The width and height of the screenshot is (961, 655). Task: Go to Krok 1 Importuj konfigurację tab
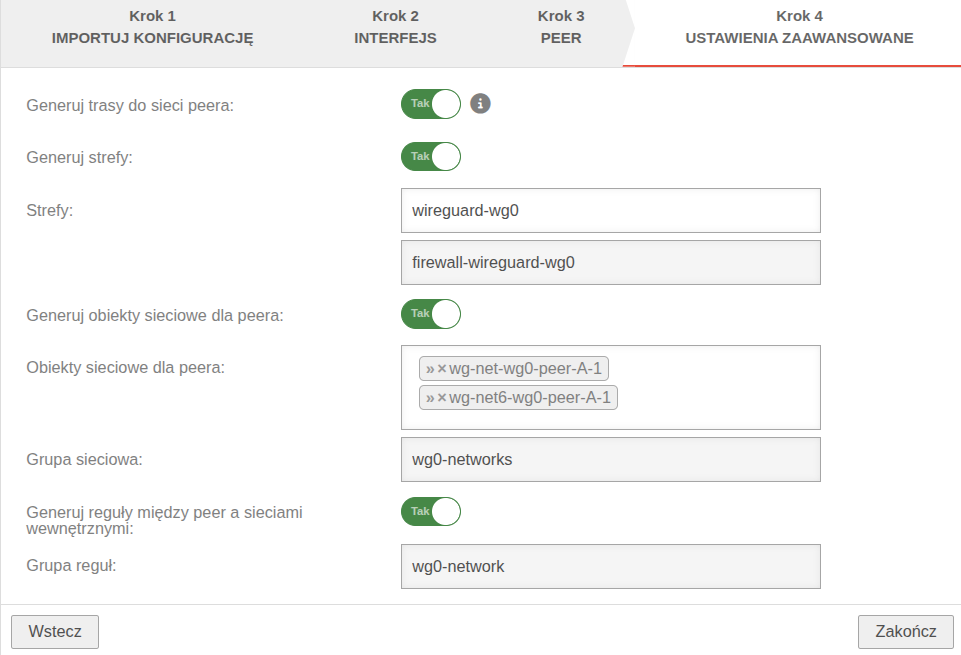[x=152, y=28]
